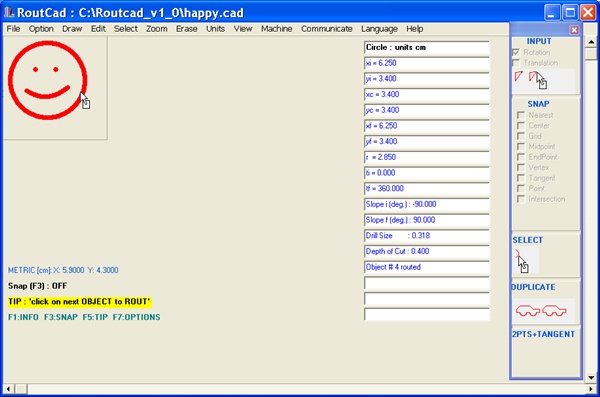Click the 2PTS+TANGENT label
This screenshot has height=397, width=600.
[x=543, y=334]
